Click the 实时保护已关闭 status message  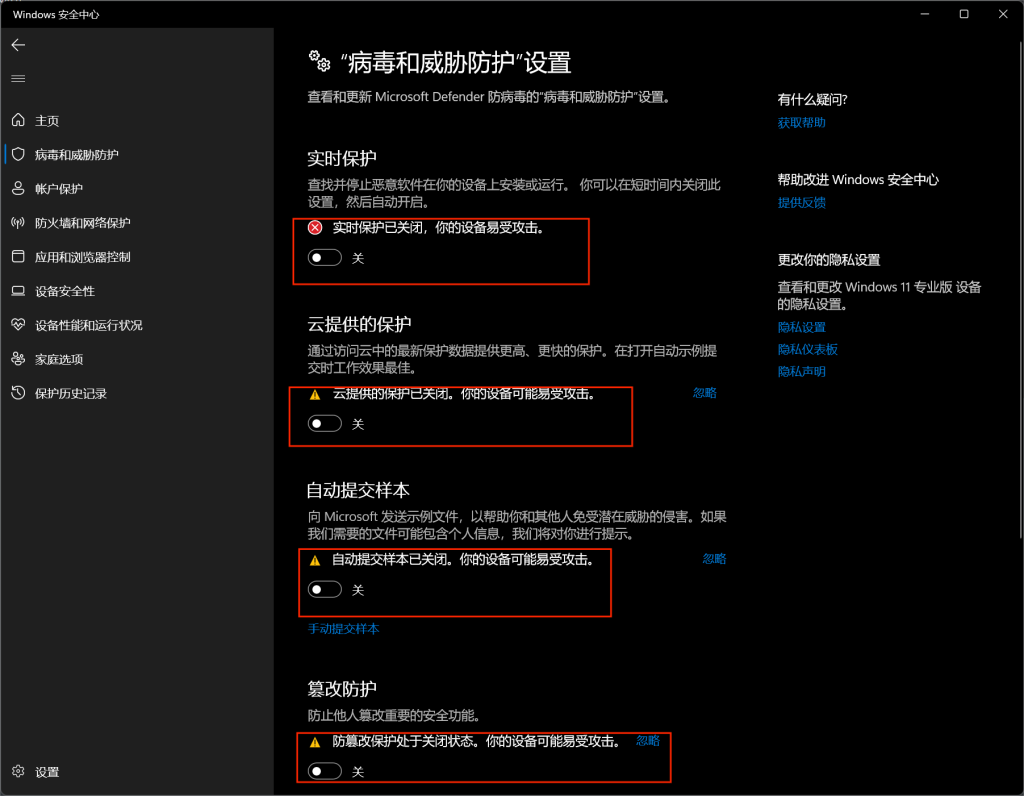(x=438, y=227)
